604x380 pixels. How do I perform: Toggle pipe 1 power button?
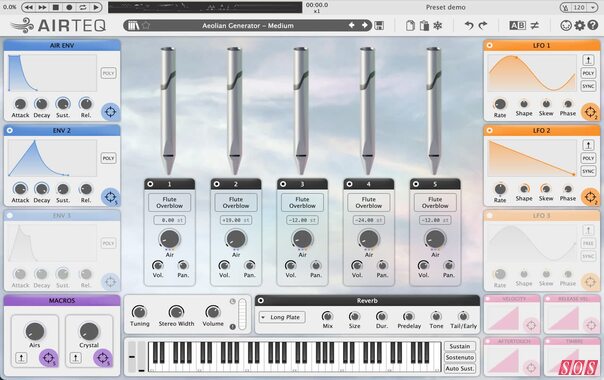[150, 184]
